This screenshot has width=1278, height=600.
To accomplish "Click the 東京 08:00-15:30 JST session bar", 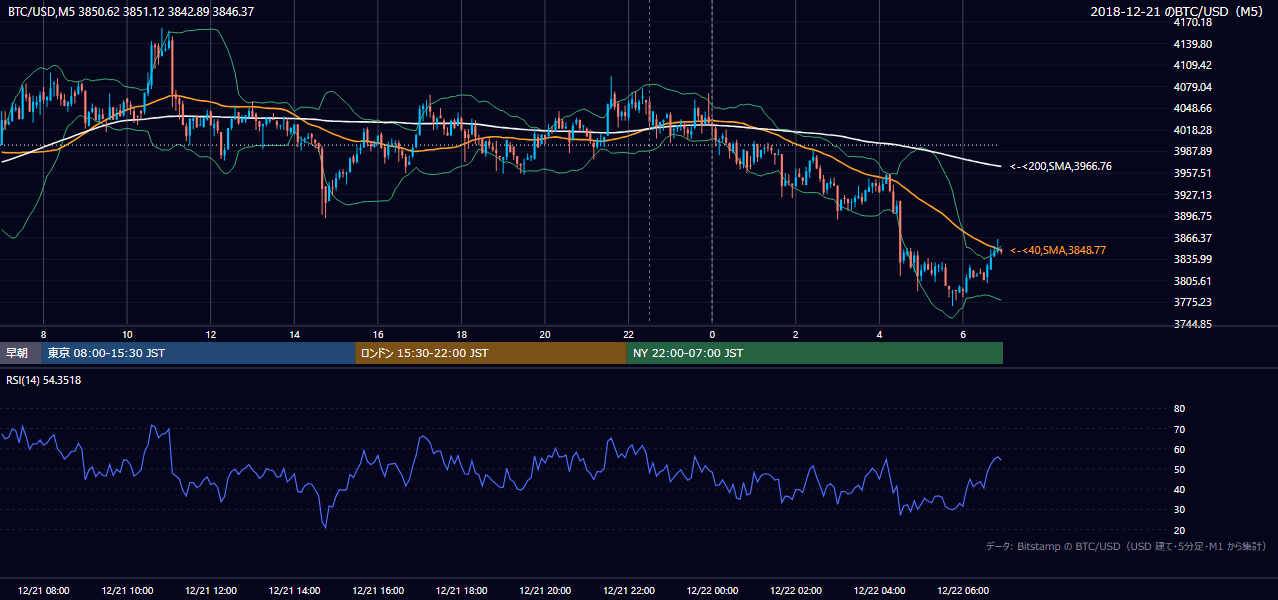I will pyautogui.click(x=198, y=353).
